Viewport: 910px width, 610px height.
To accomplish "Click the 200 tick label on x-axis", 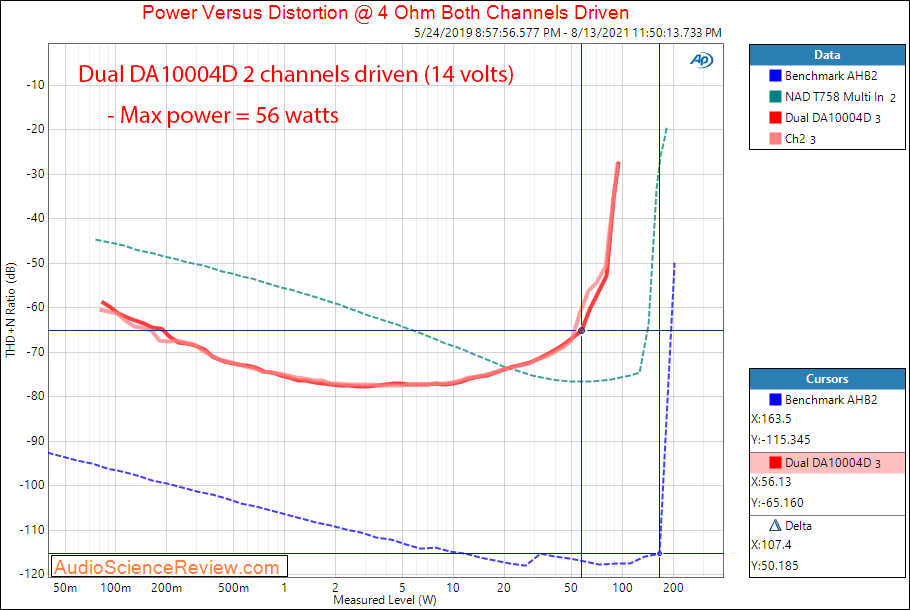I will pyautogui.click(x=673, y=588).
